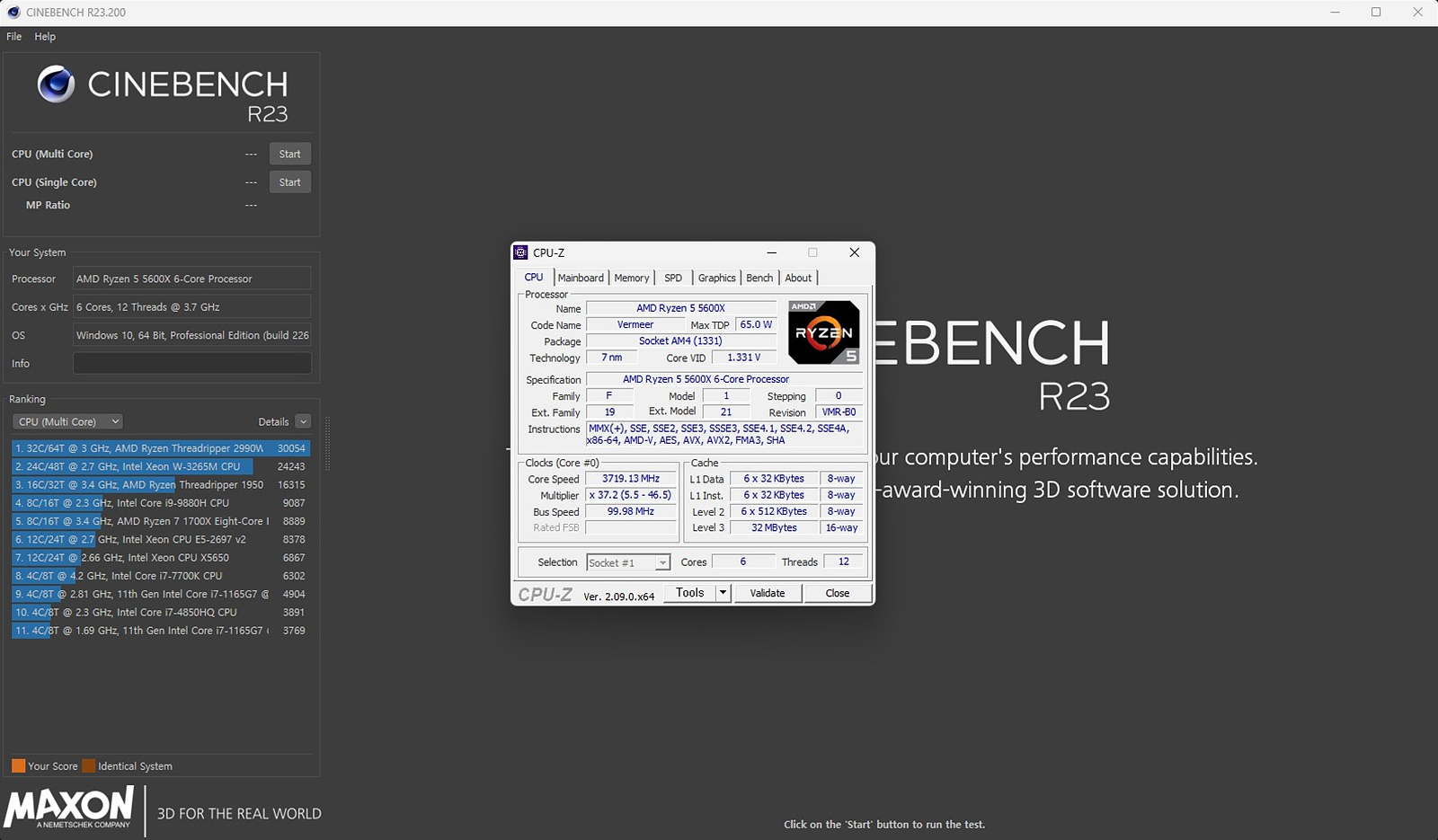This screenshot has height=840, width=1438.
Task: Switch to the Bench tab
Action: click(759, 279)
